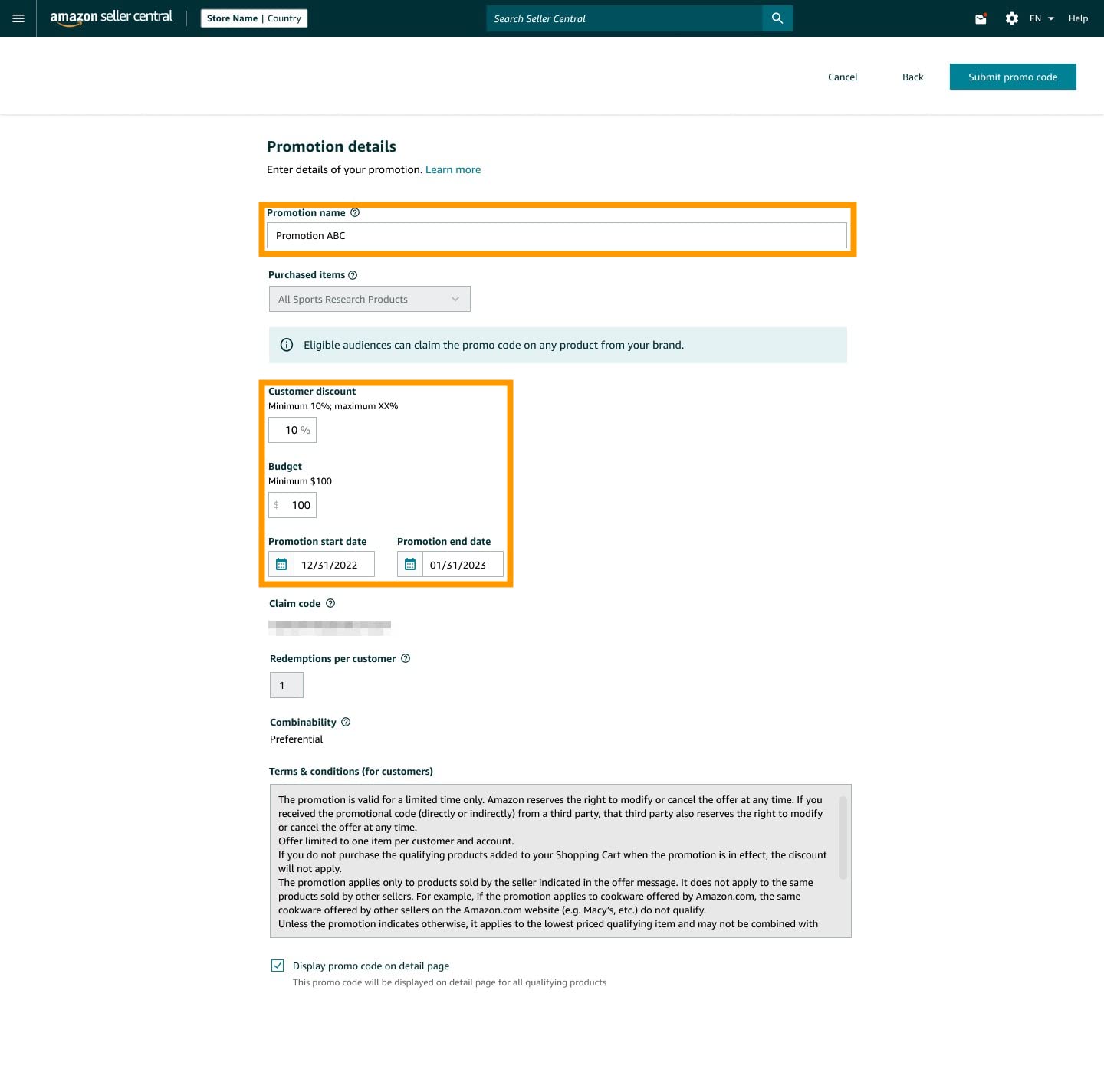The width and height of the screenshot is (1104, 1092).
Task: Open the hamburger navigation menu
Action: point(18,18)
